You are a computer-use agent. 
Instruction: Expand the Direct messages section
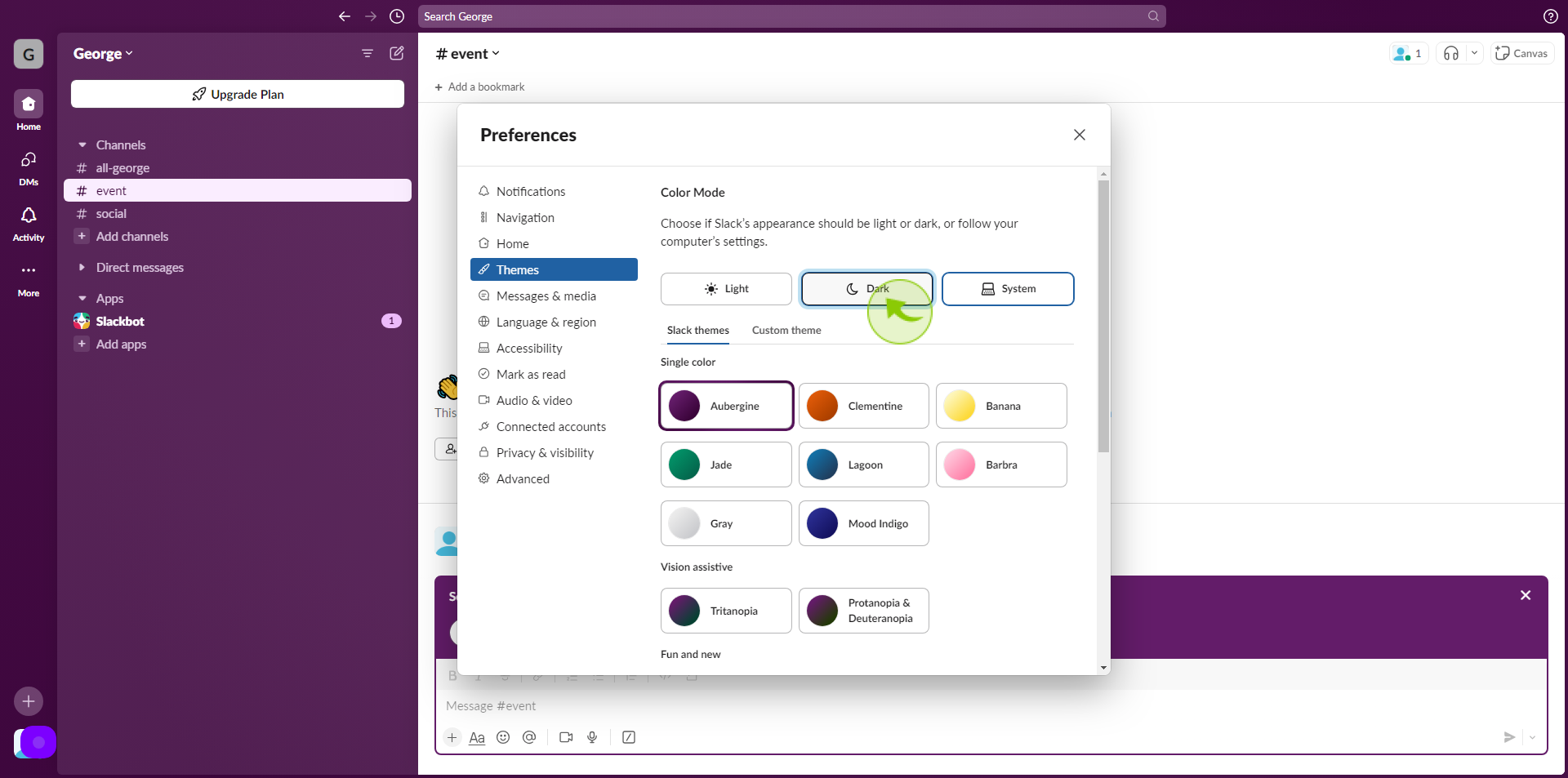(x=82, y=268)
